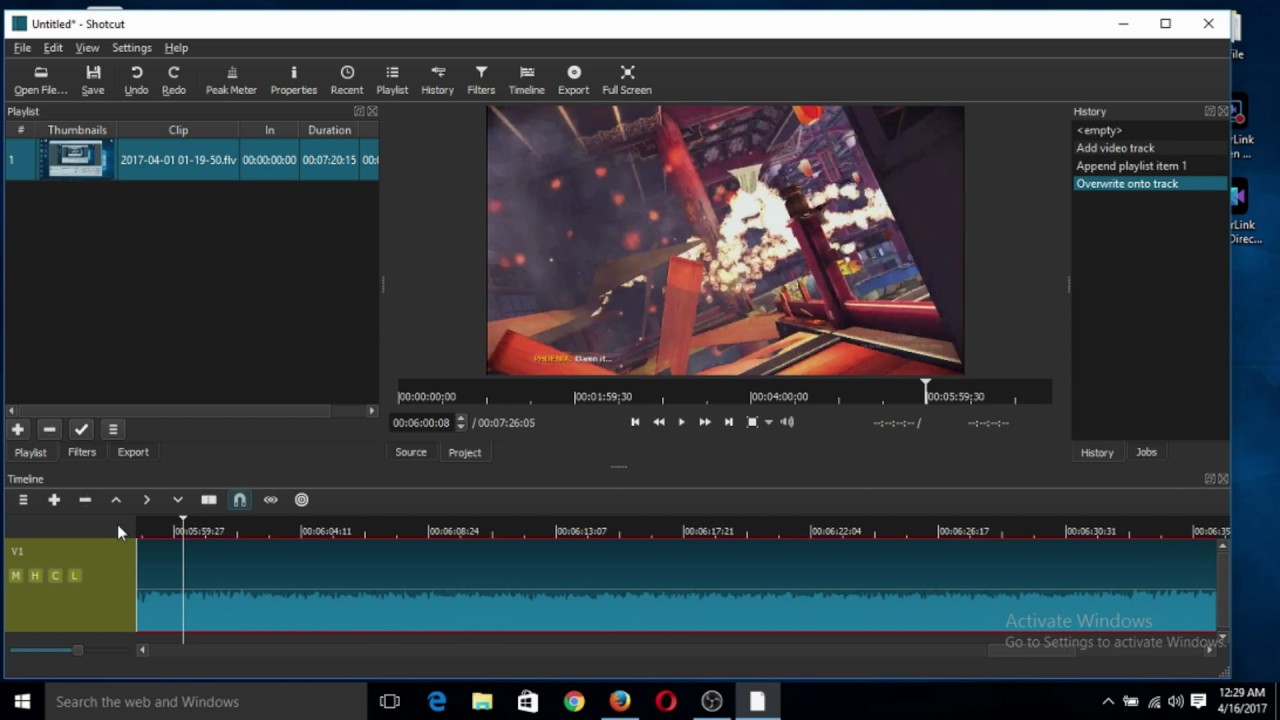
Task: Add the source to playlist with plus
Action: pos(18,429)
